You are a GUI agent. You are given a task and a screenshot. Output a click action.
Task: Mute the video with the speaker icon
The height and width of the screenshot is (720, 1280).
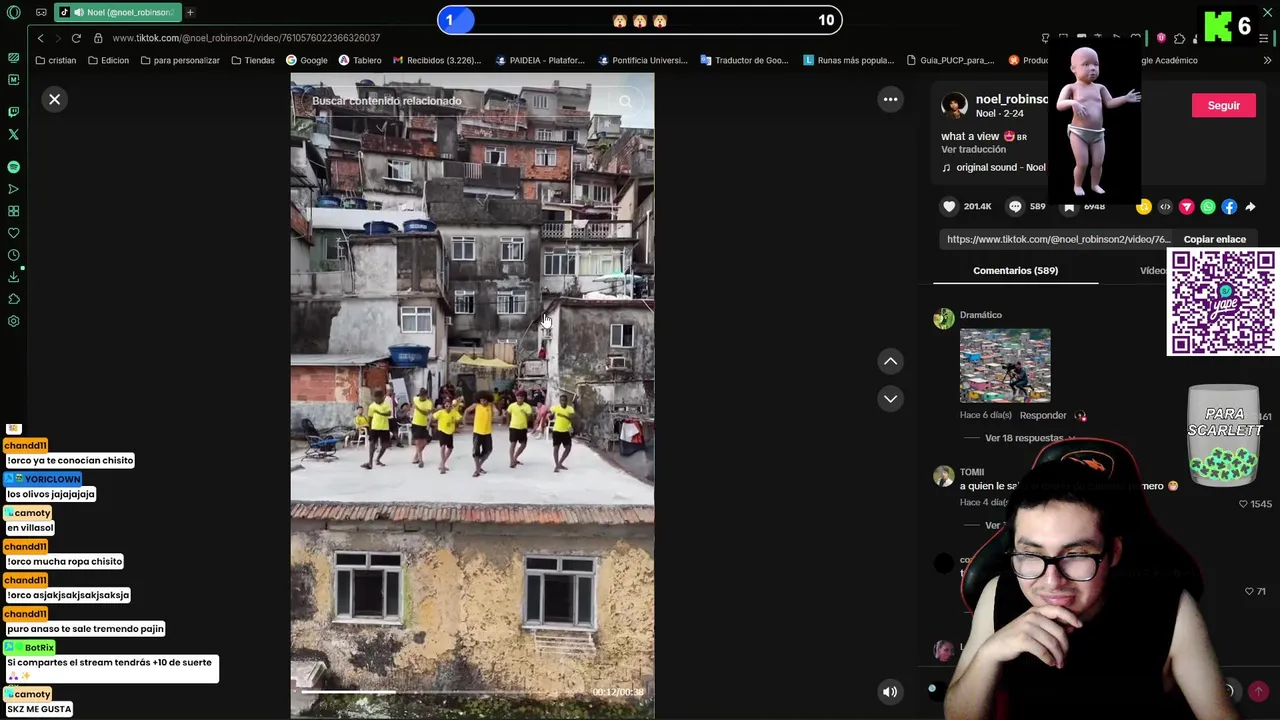click(x=889, y=691)
